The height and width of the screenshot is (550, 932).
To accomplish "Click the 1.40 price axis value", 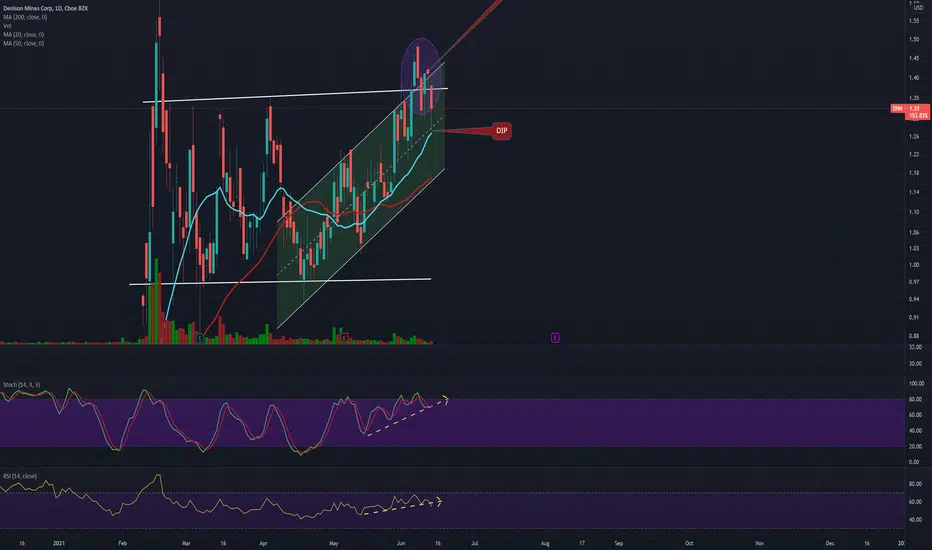I will pos(914,78).
